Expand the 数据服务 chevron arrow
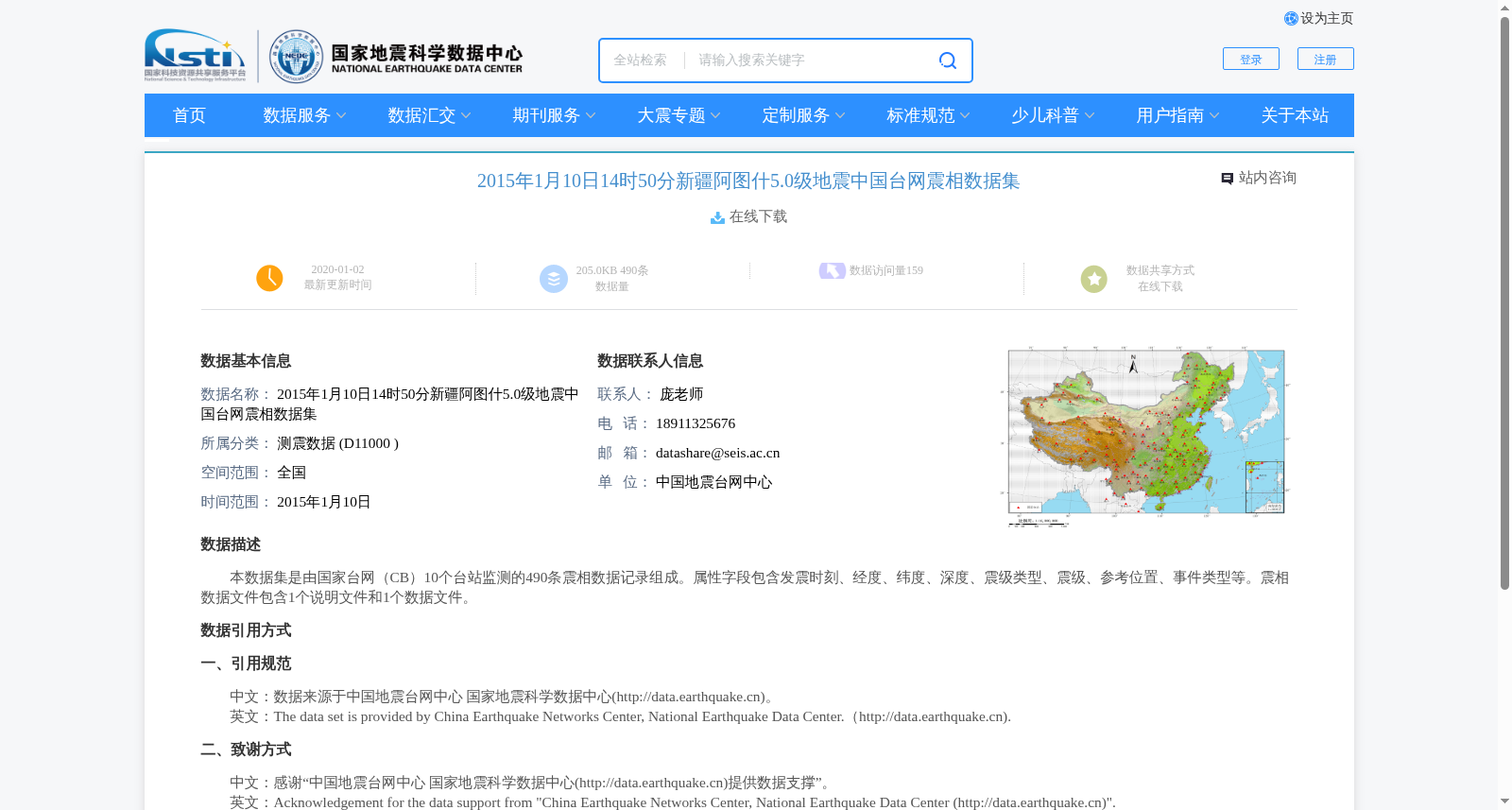The image size is (1512, 810). point(341,116)
